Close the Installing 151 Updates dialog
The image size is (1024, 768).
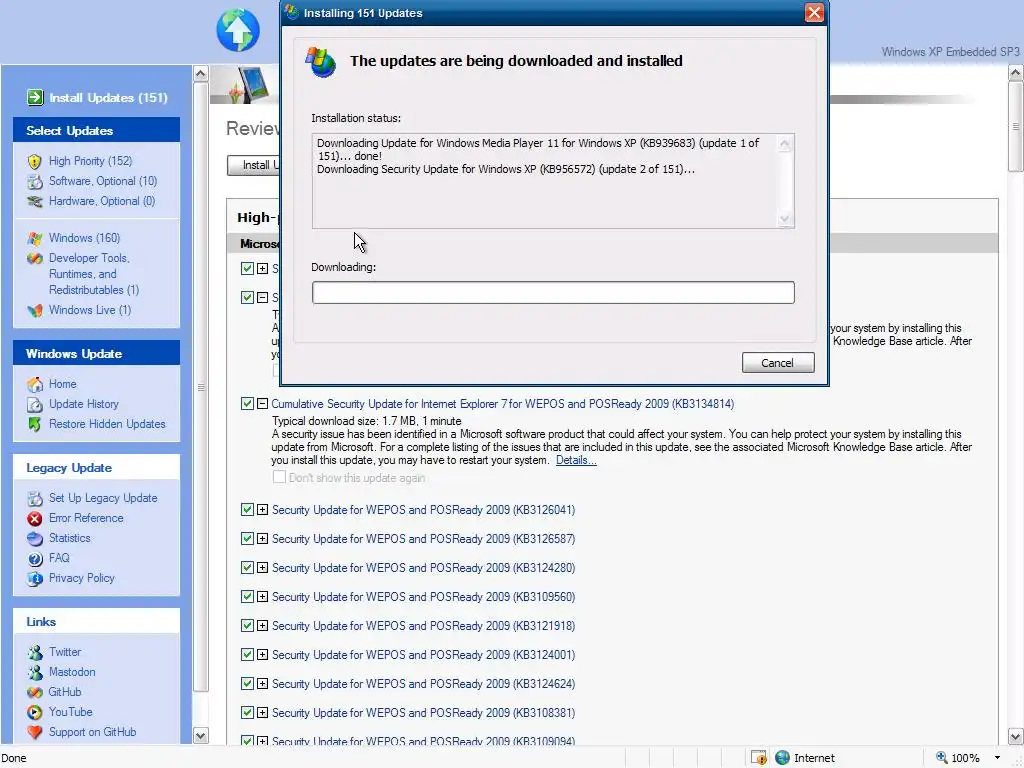pos(814,12)
